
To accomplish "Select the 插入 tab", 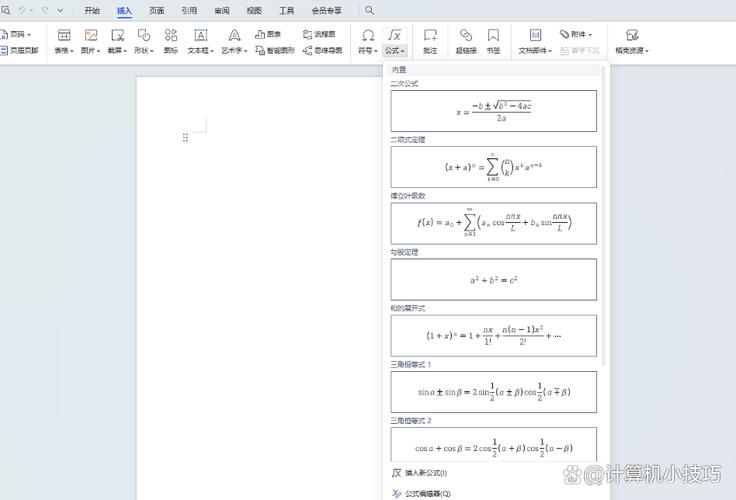I will (x=124, y=10).
